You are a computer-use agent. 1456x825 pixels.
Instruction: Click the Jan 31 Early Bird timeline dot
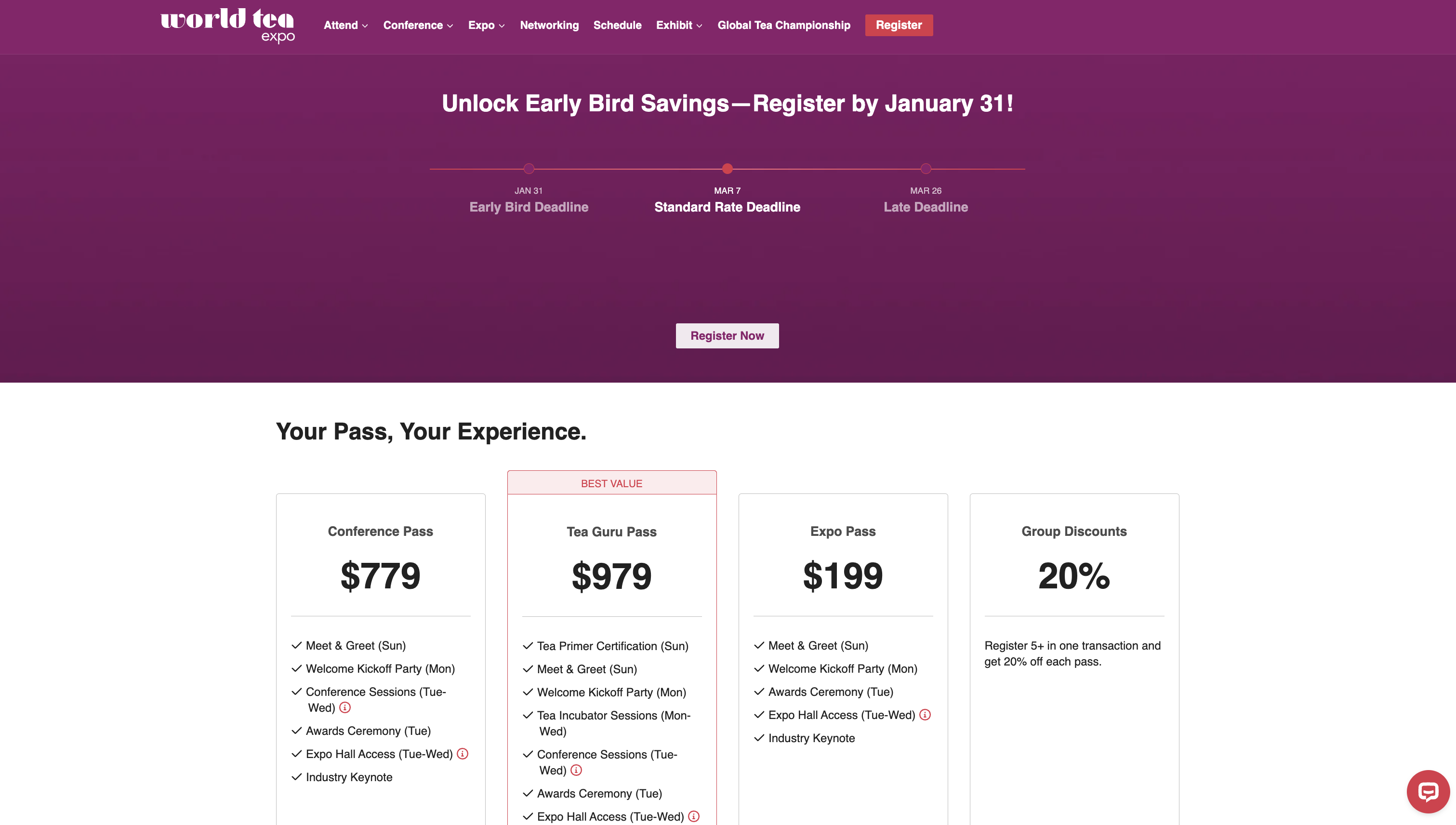(x=529, y=168)
